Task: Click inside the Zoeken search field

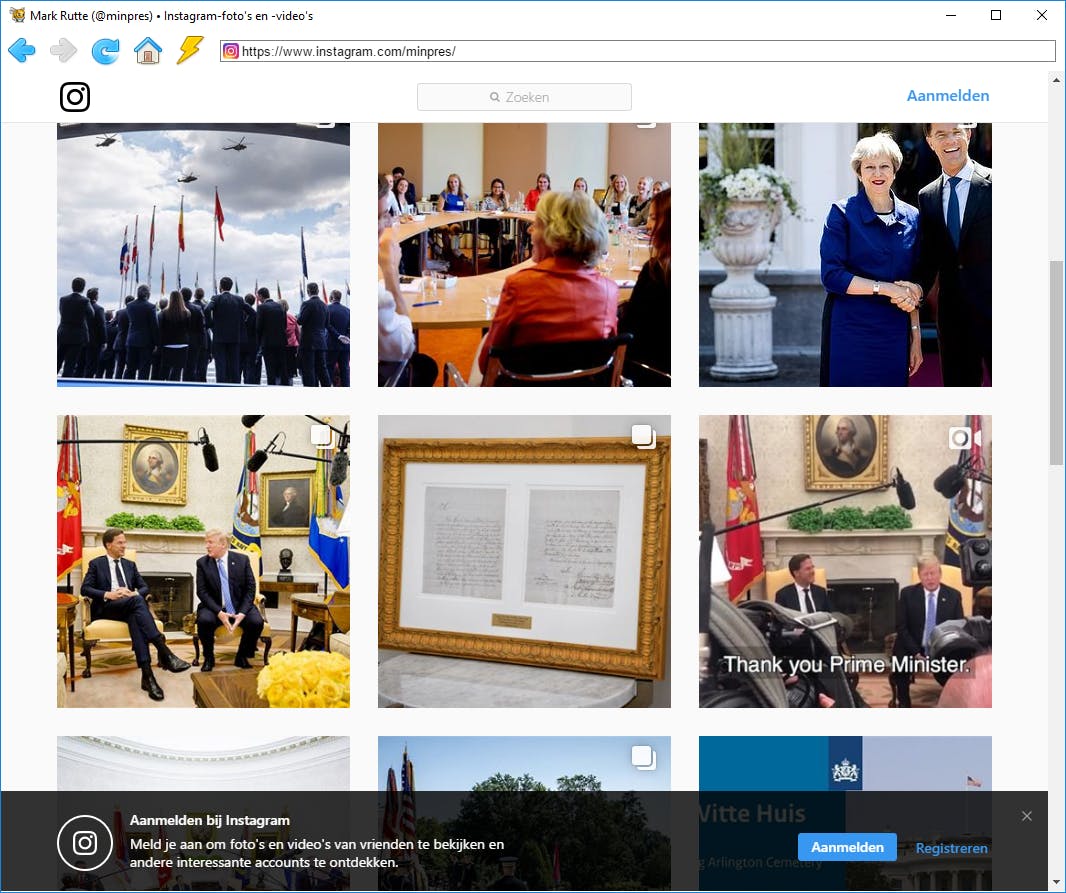Action: pos(523,96)
